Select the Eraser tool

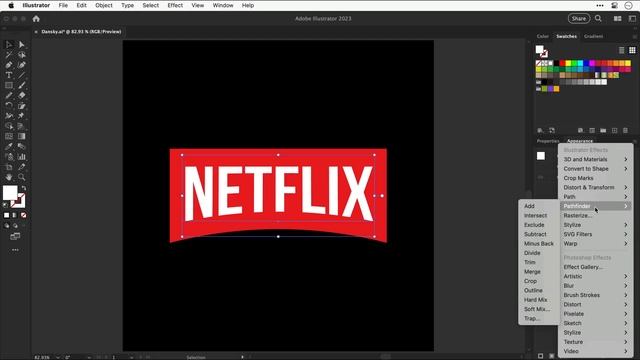tap(22, 96)
